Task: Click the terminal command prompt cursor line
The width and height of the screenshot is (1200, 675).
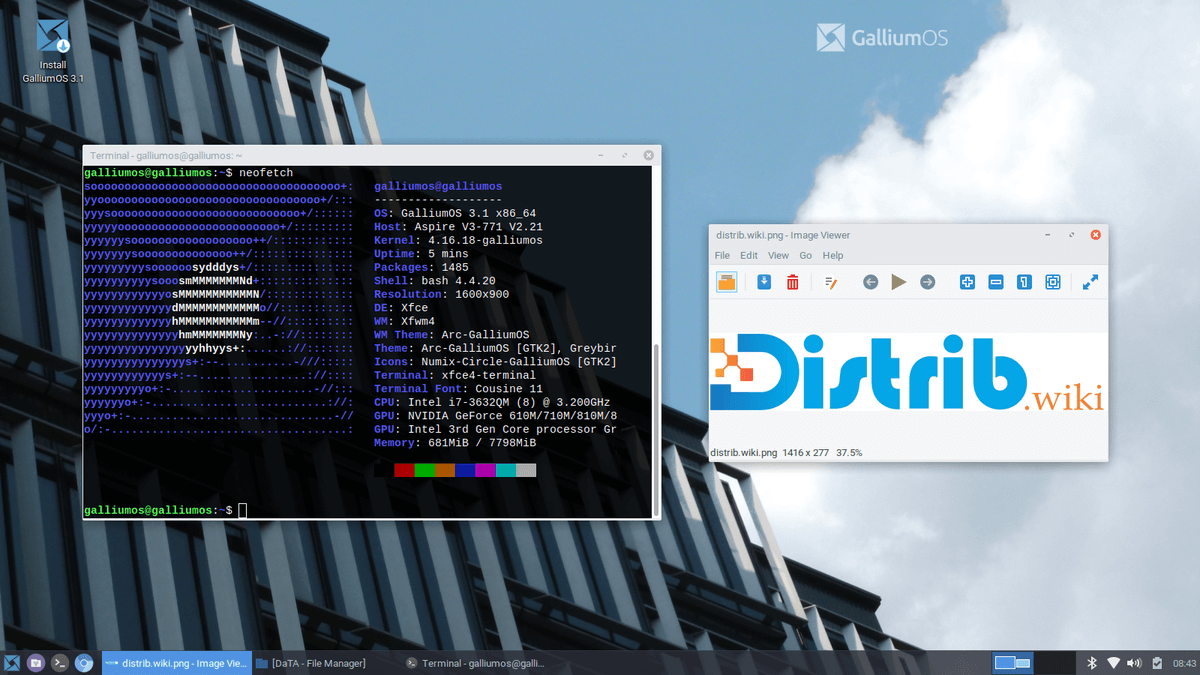Action: pyautogui.click(x=165, y=510)
